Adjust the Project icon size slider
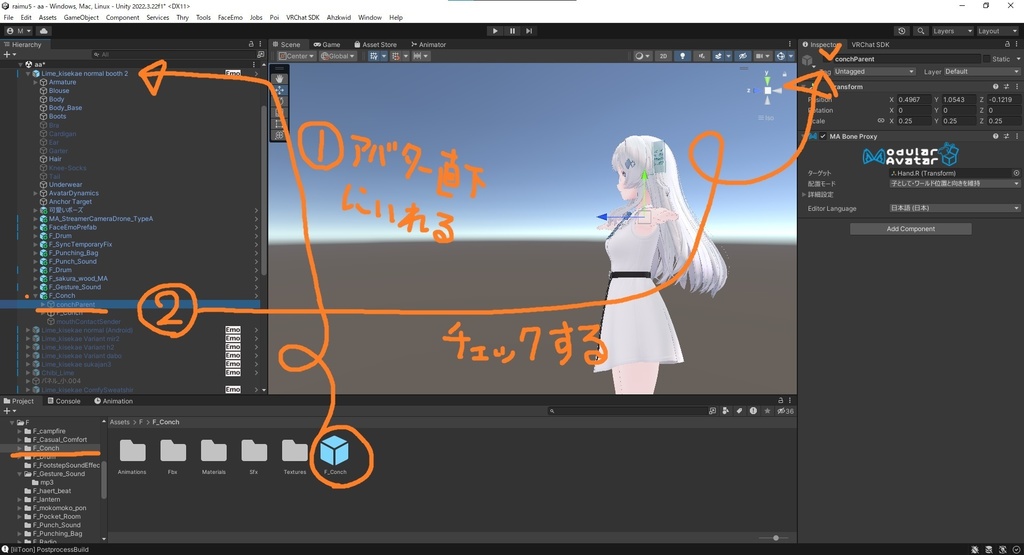The height and width of the screenshot is (555, 1024). [x=776, y=538]
